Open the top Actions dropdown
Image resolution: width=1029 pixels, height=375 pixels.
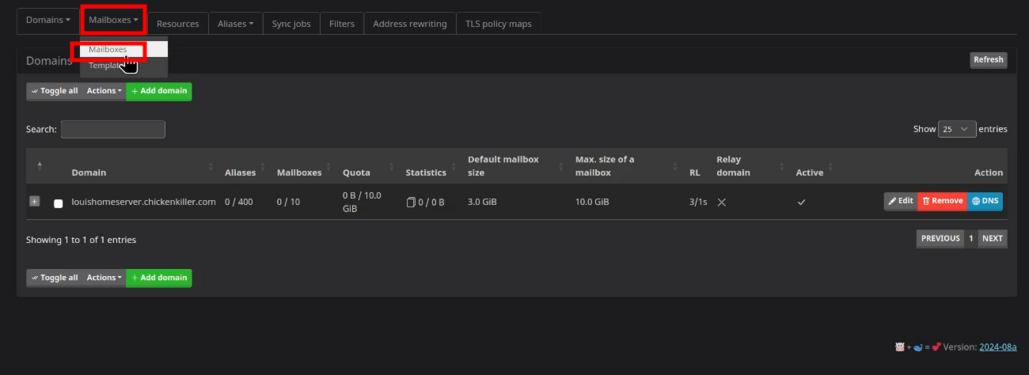pyautogui.click(x=104, y=91)
